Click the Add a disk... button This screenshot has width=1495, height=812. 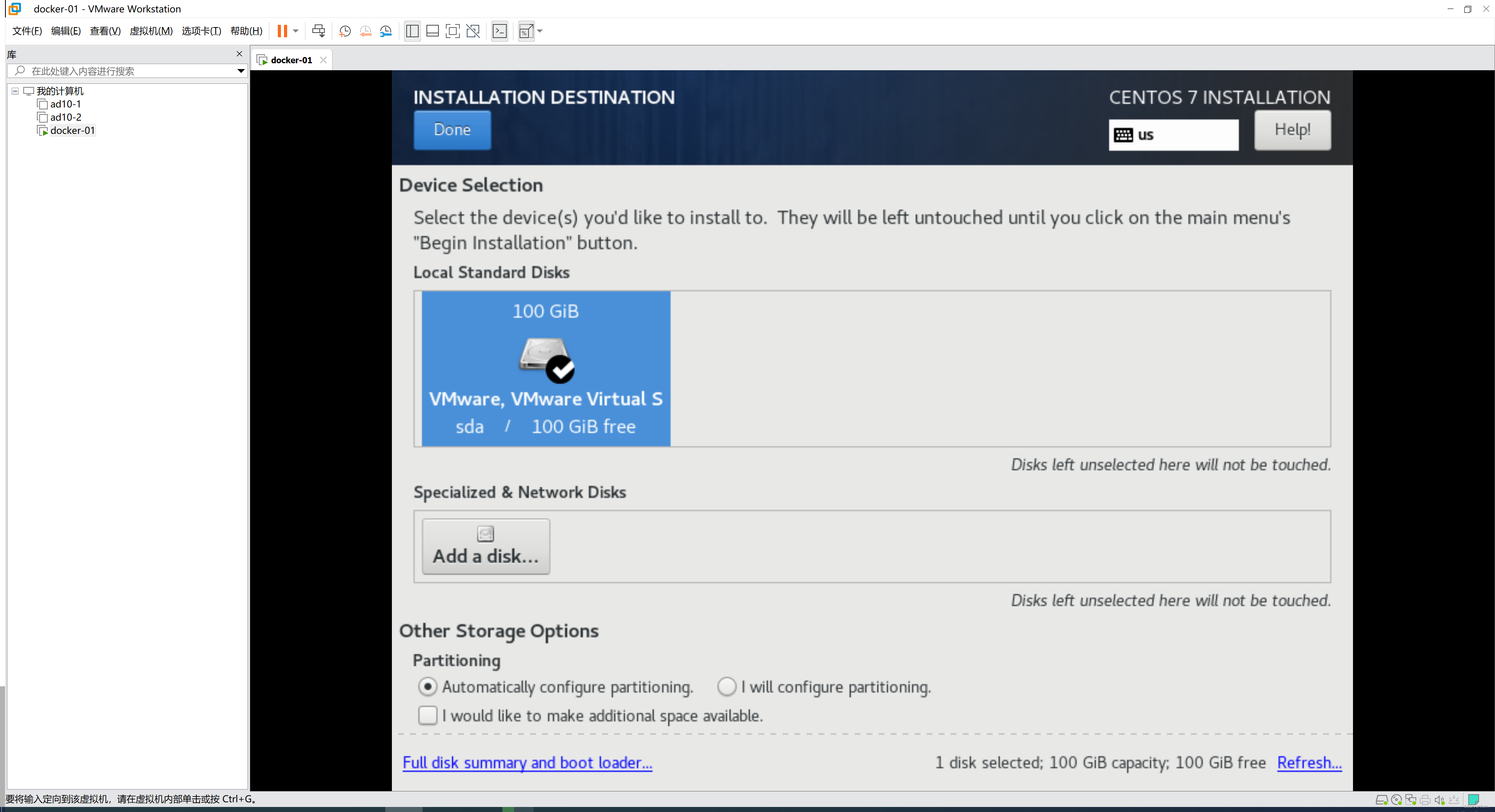click(x=486, y=547)
